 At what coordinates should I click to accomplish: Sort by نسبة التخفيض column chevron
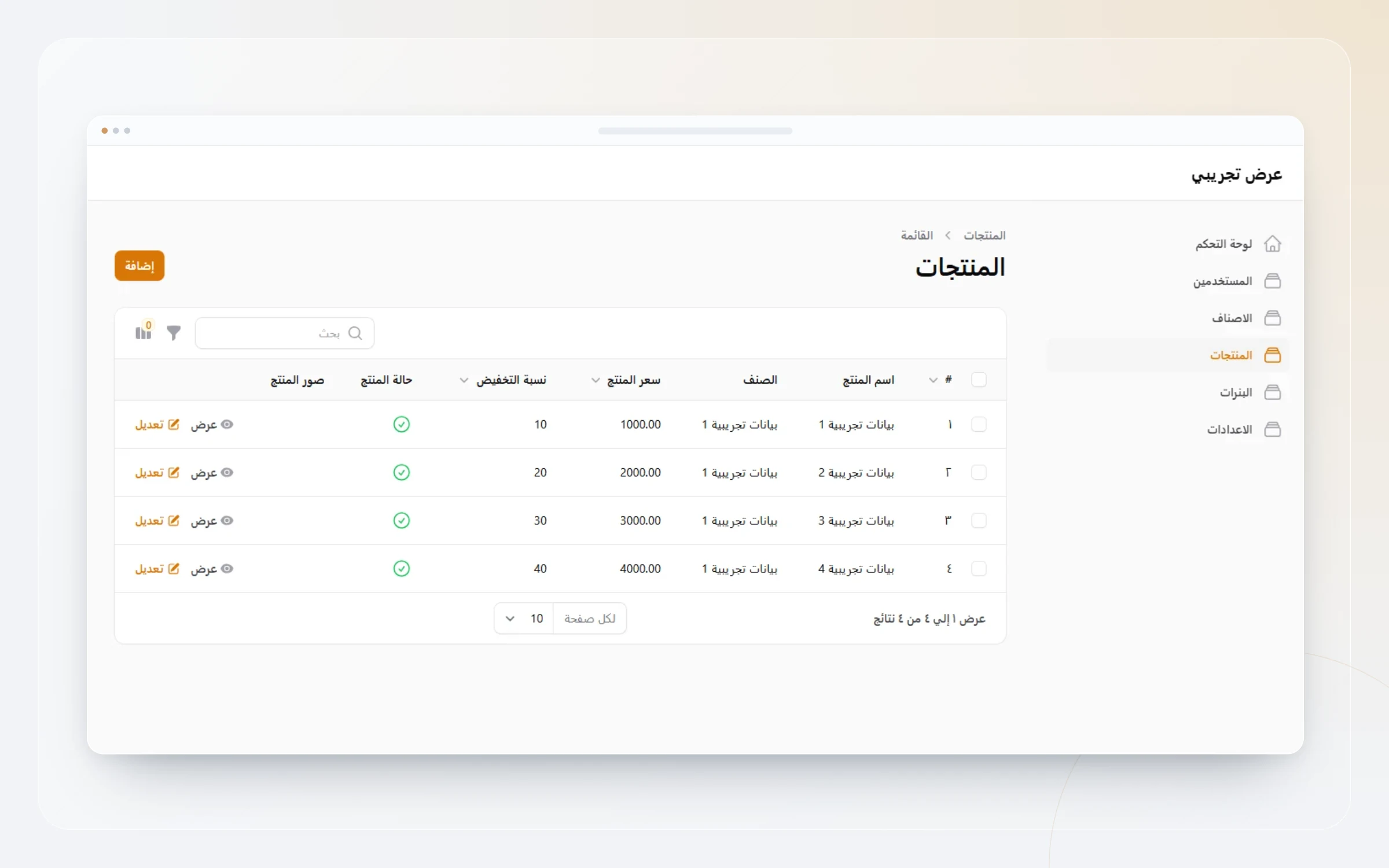coord(464,380)
